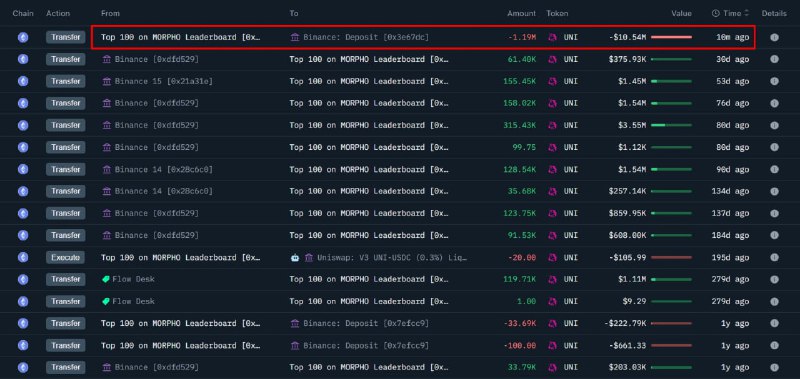This screenshot has height=379, width=800.
Task: Open Binance: Deposit [0x3e67dc] address link
Action: pyautogui.click(x=366, y=37)
